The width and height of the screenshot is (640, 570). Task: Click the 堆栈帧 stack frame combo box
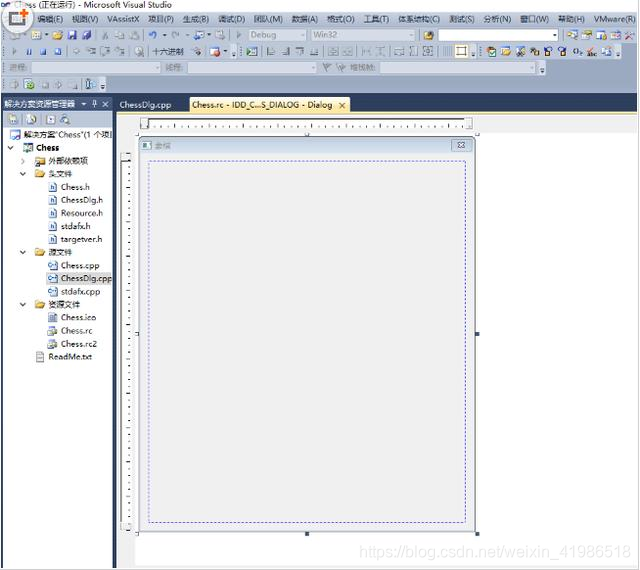[458, 67]
